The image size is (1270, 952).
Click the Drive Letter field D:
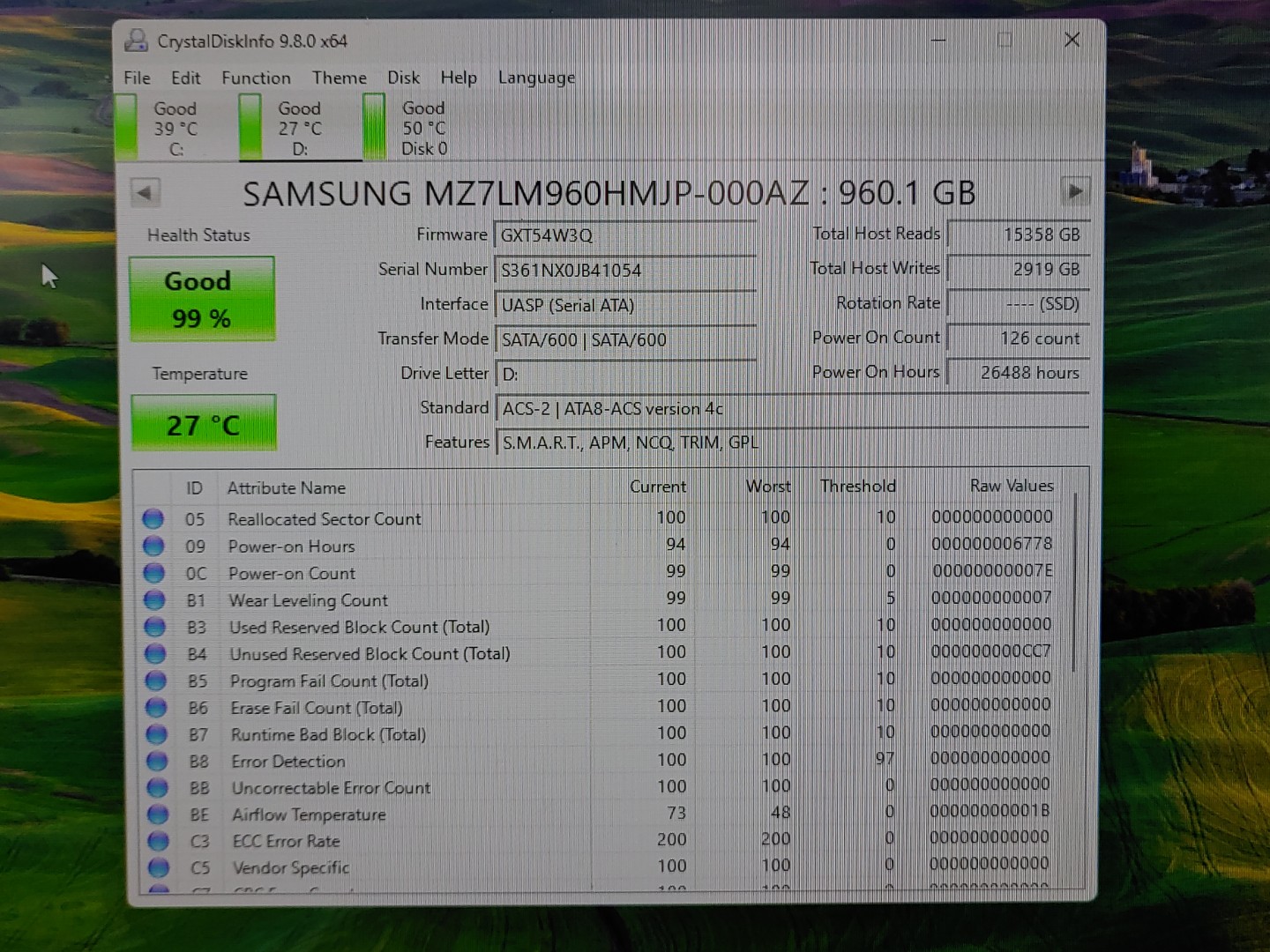pyautogui.click(x=624, y=374)
